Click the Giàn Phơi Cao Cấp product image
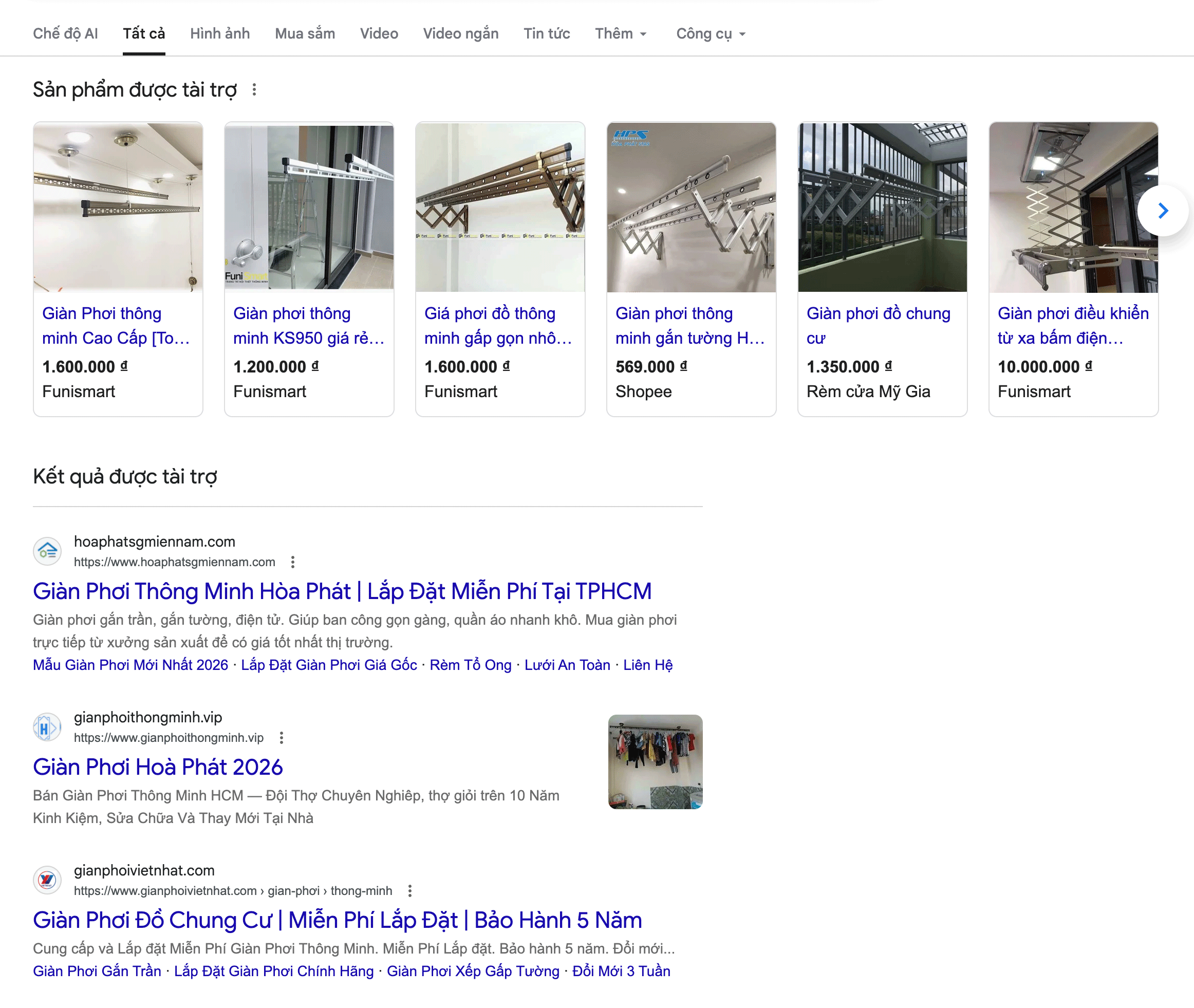This screenshot has width=1194, height=1008. pyautogui.click(x=118, y=208)
